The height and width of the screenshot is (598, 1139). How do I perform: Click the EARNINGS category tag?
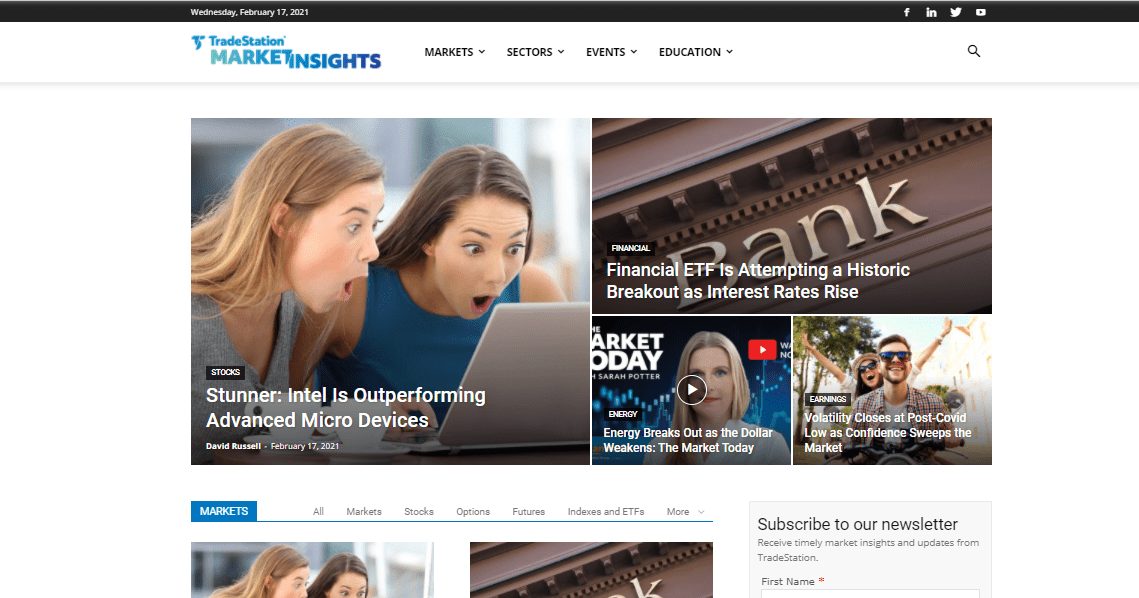click(x=827, y=399)
